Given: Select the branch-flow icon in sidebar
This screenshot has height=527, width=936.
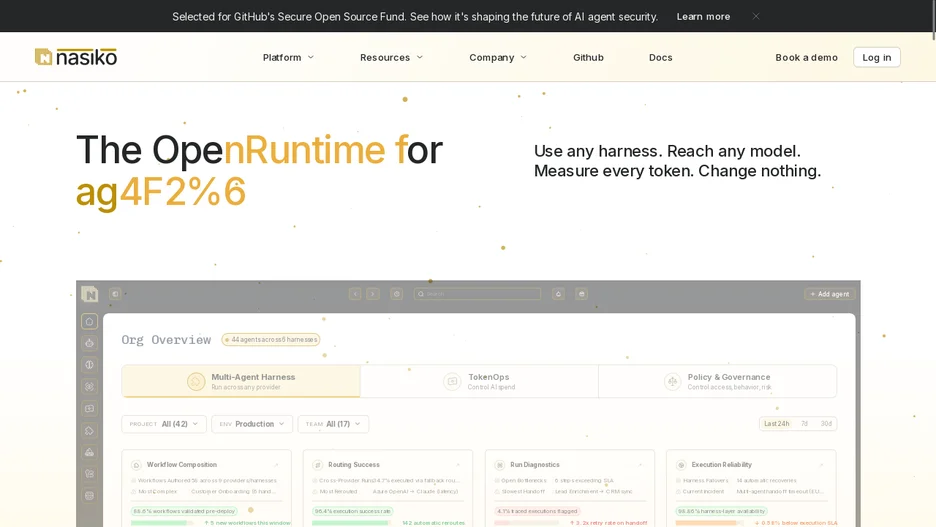Looking at the screenshot, I should click(90, 474).
